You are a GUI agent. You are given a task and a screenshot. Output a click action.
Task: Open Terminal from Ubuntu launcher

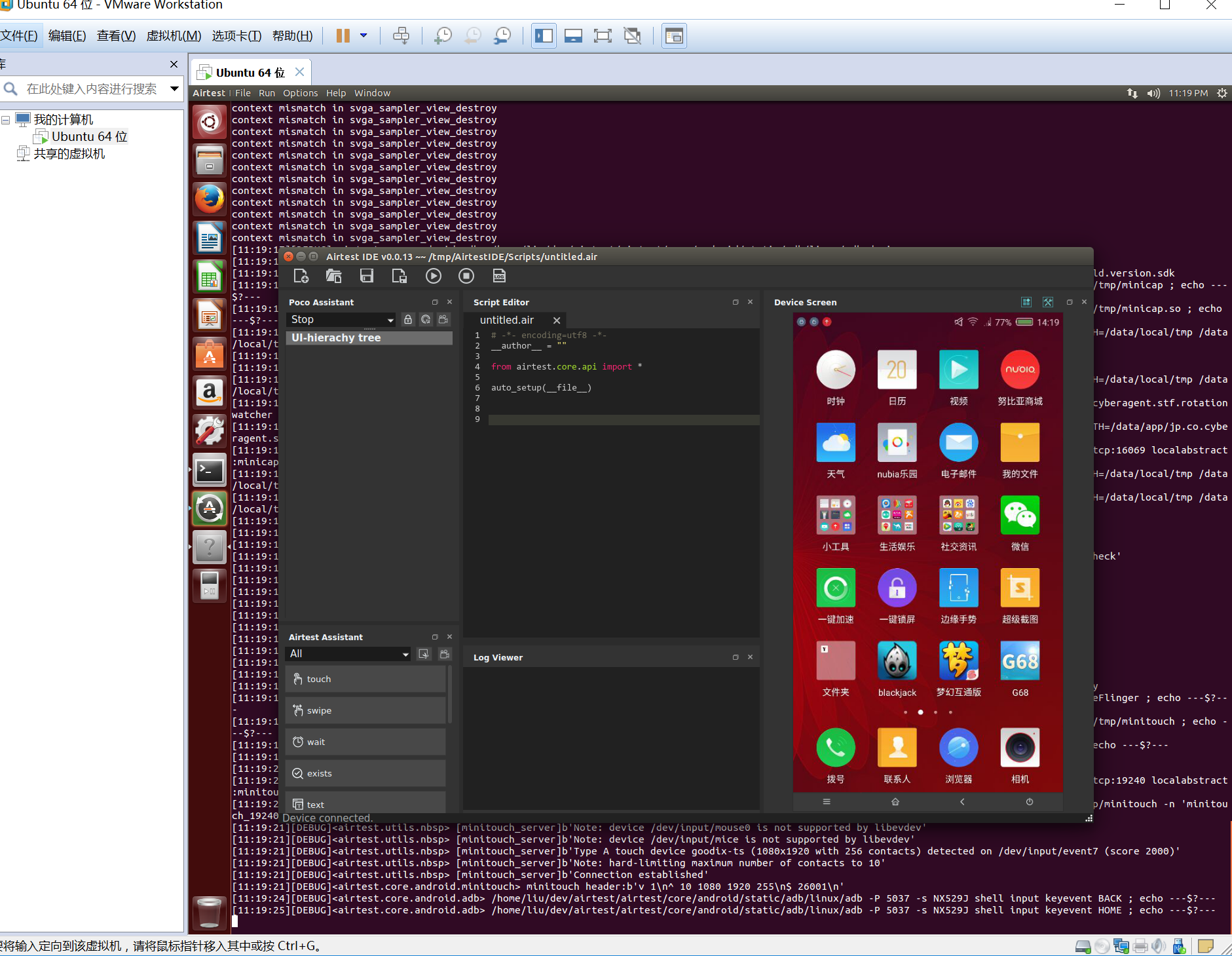click(210, 470)
